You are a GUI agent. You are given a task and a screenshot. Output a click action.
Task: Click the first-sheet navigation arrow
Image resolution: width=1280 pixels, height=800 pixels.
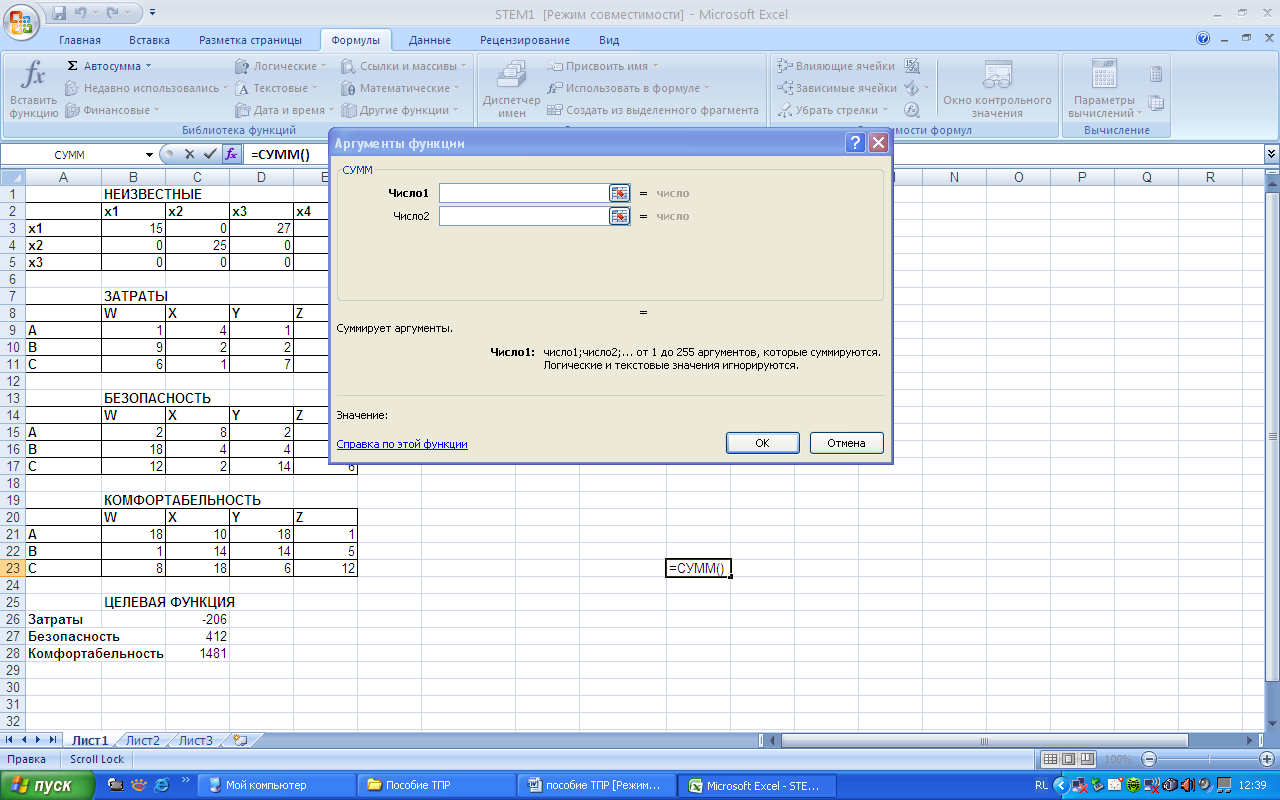(11, 740)
